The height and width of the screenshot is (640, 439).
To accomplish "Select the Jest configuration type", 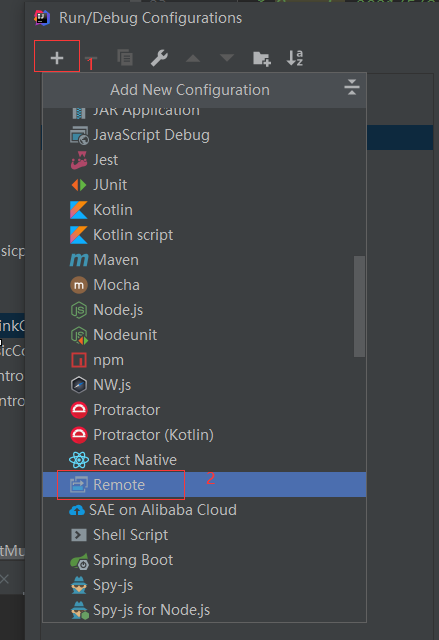I will (x=204, y=160).
